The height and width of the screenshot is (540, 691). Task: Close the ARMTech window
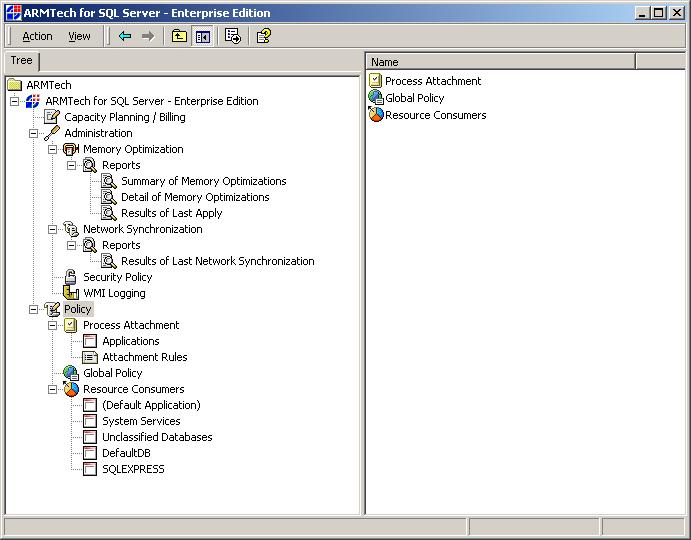pyautogui.click(x=676, y=13)
